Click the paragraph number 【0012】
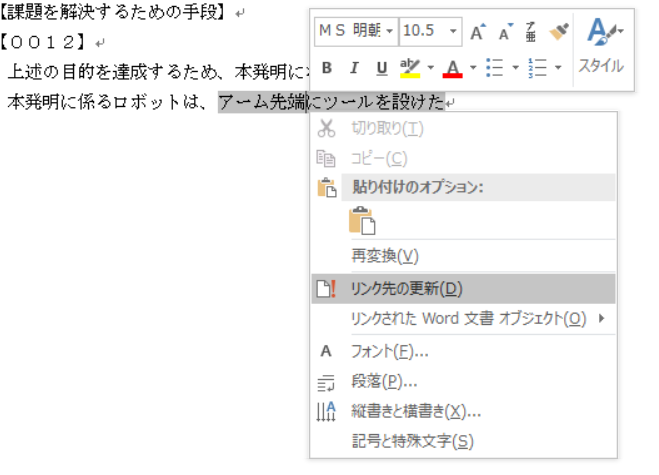 (x=43, y=42)
